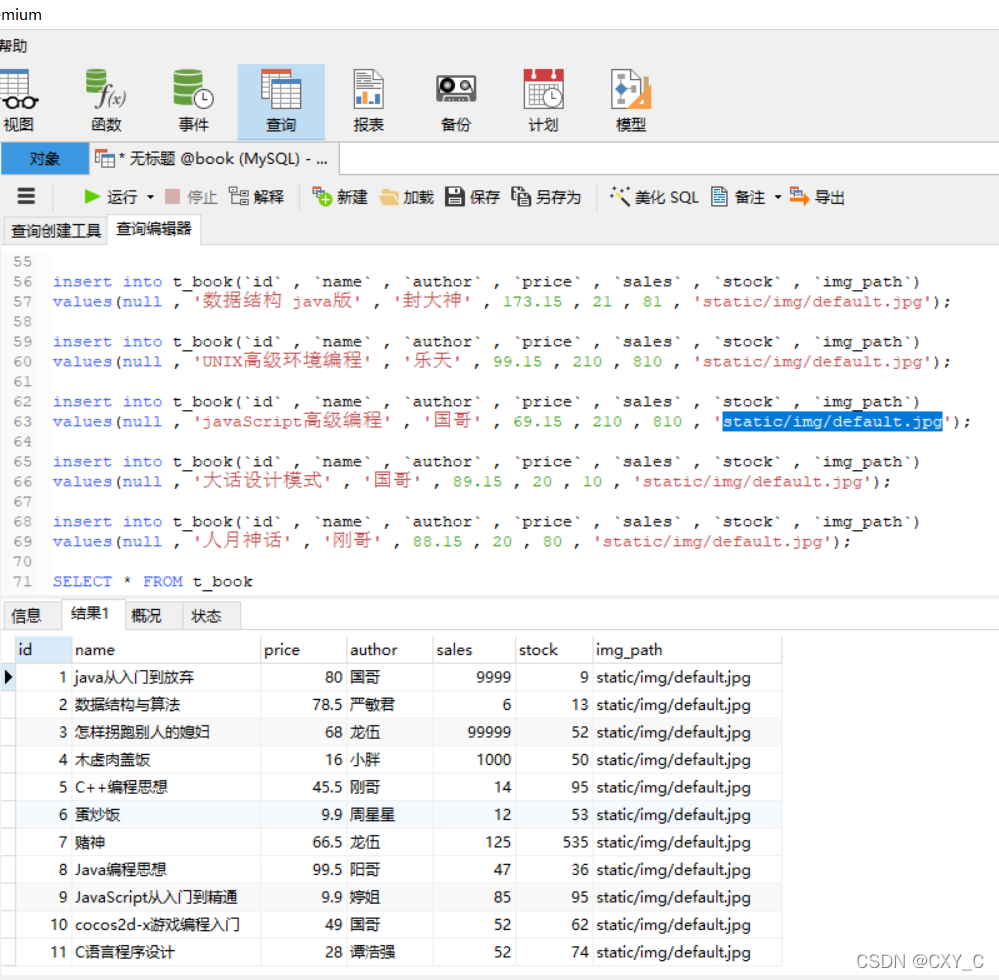
Task: Select cell '蛋炒饭'
Action: [x=166, y=814]
